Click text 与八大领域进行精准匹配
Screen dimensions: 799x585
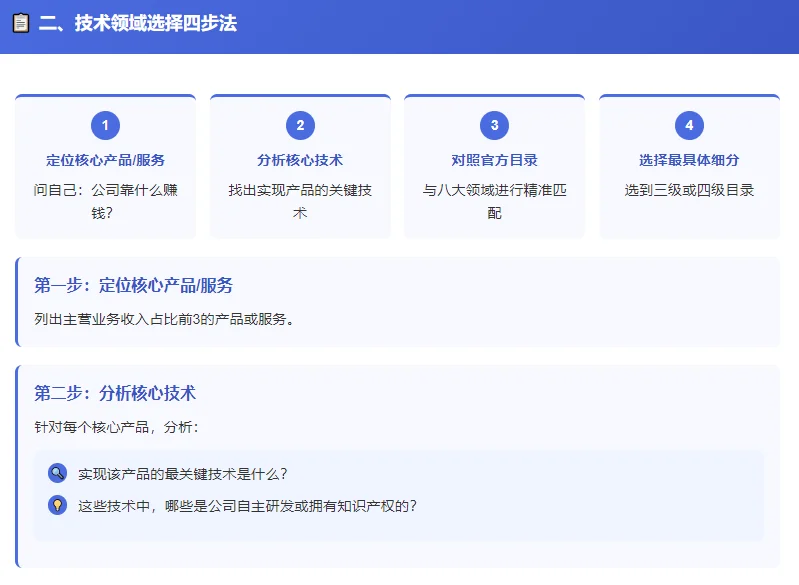(x=494, y=201)
